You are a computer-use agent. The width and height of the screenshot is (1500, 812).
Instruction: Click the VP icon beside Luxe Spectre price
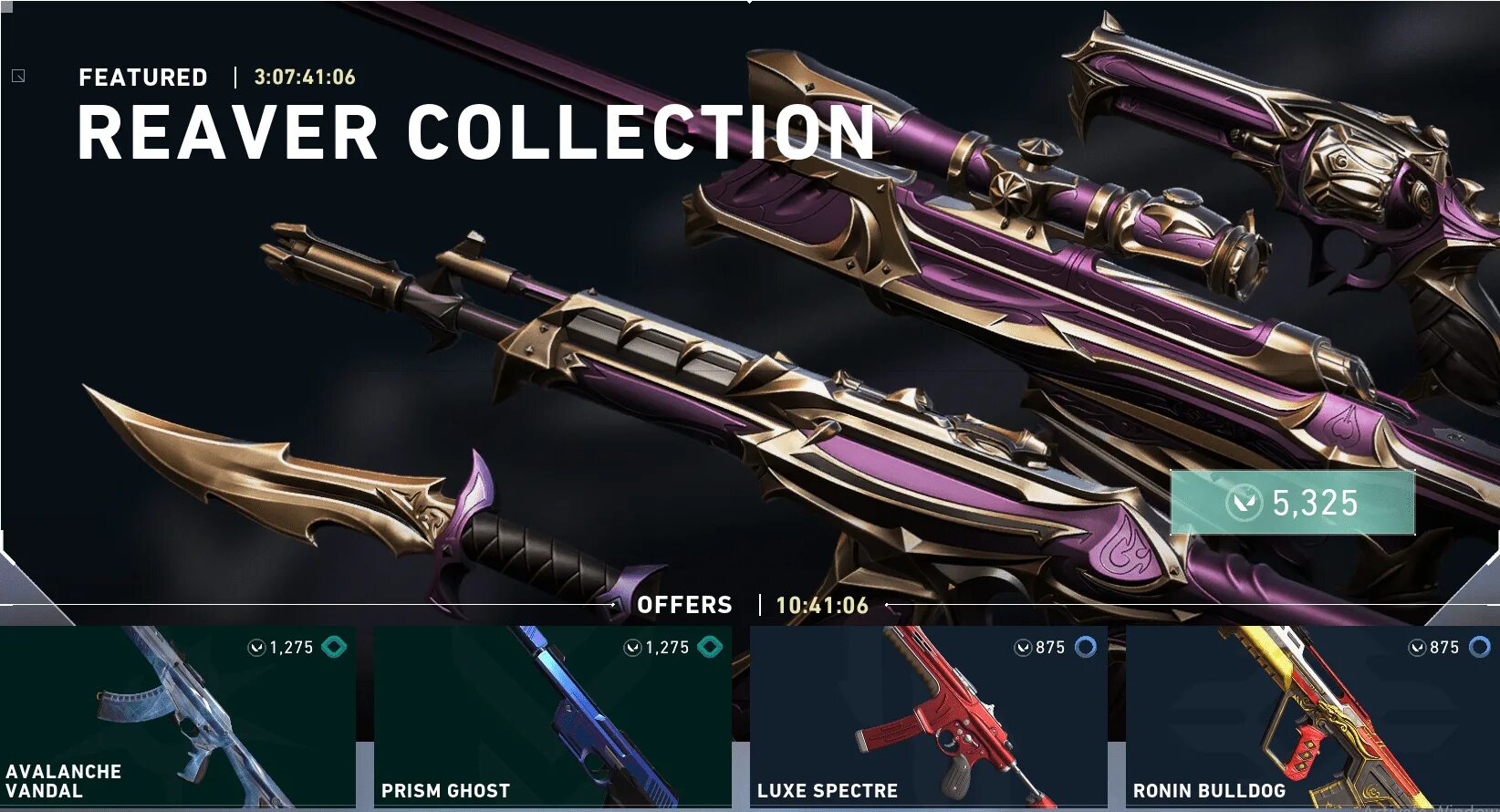point(1023,648)
